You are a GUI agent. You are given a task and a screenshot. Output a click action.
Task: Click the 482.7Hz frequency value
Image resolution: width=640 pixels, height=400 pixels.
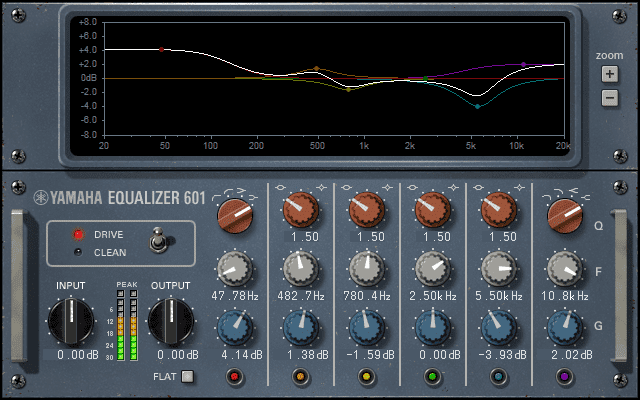pyautogui.click(x=301, y=296)
